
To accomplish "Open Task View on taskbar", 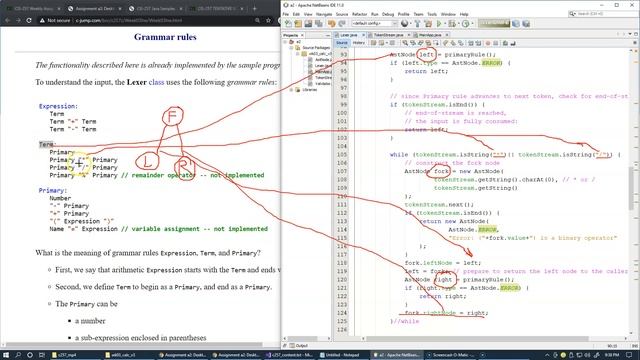I will (x=42, y=355).
